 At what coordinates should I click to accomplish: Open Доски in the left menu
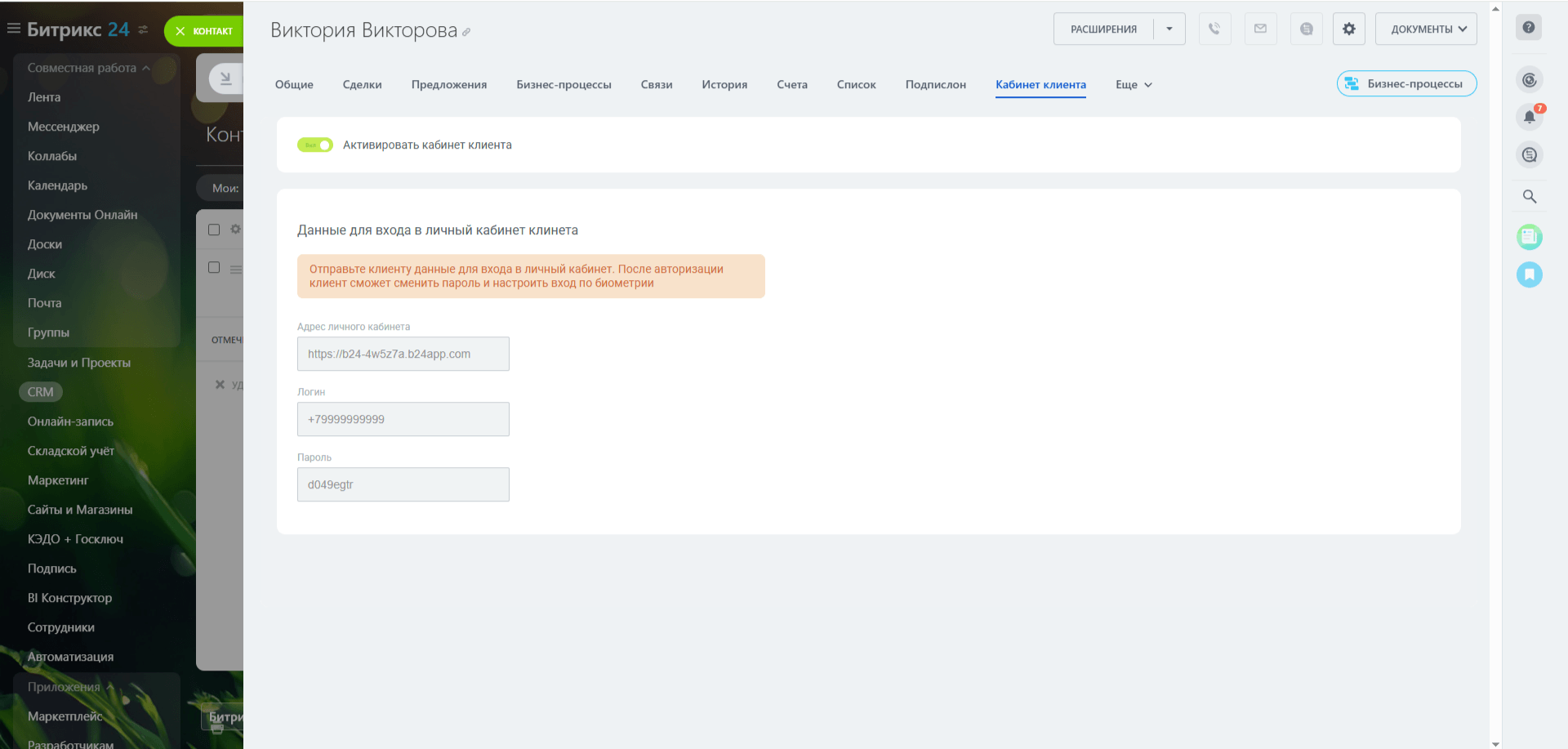tap(45, 244)
